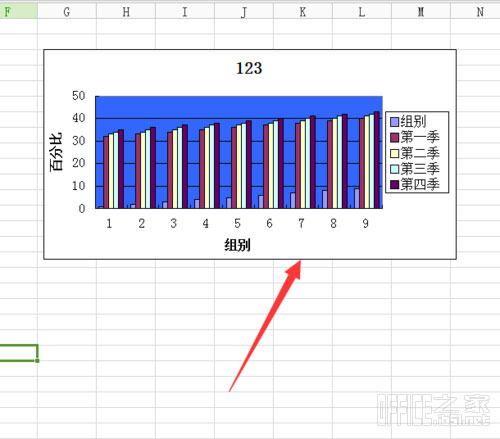Image resolution: width=500 pixels, height=439 pixels.
Task: Click category label 5 on x-axis
Action: 237,223
